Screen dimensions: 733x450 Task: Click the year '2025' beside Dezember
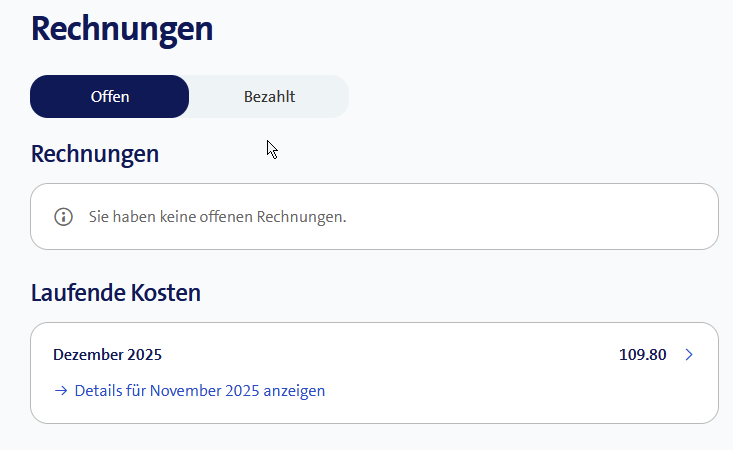(143, 355)
